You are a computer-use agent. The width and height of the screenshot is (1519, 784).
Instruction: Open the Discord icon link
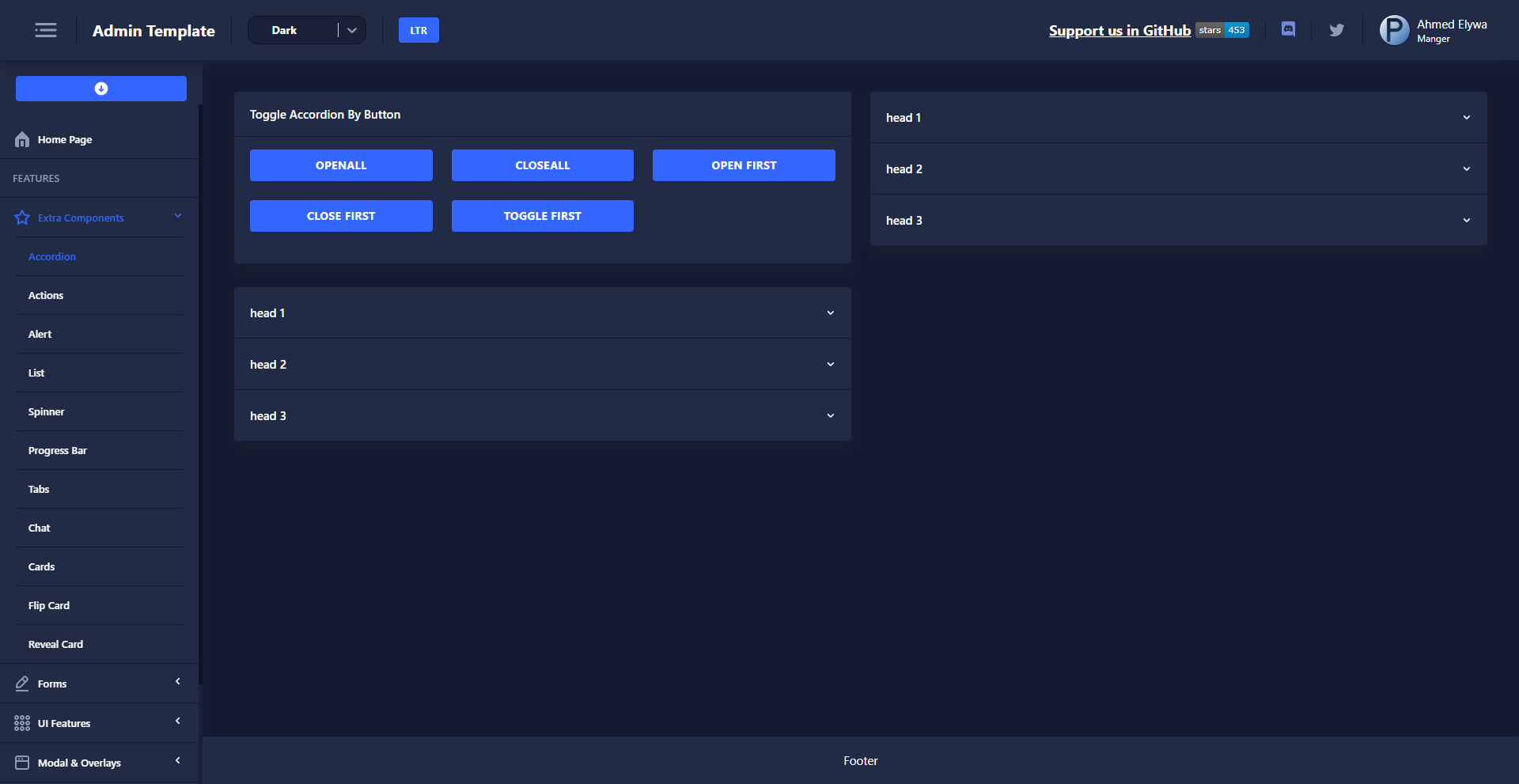tap(1288, 29)
